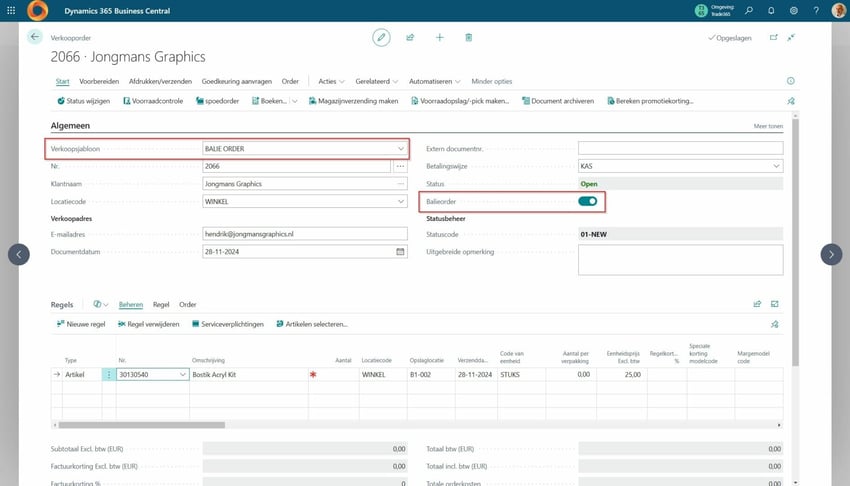This screenshot has width=850, height=486.
Task: Open notifications bell in top bar
Action: tap(771, 10)
